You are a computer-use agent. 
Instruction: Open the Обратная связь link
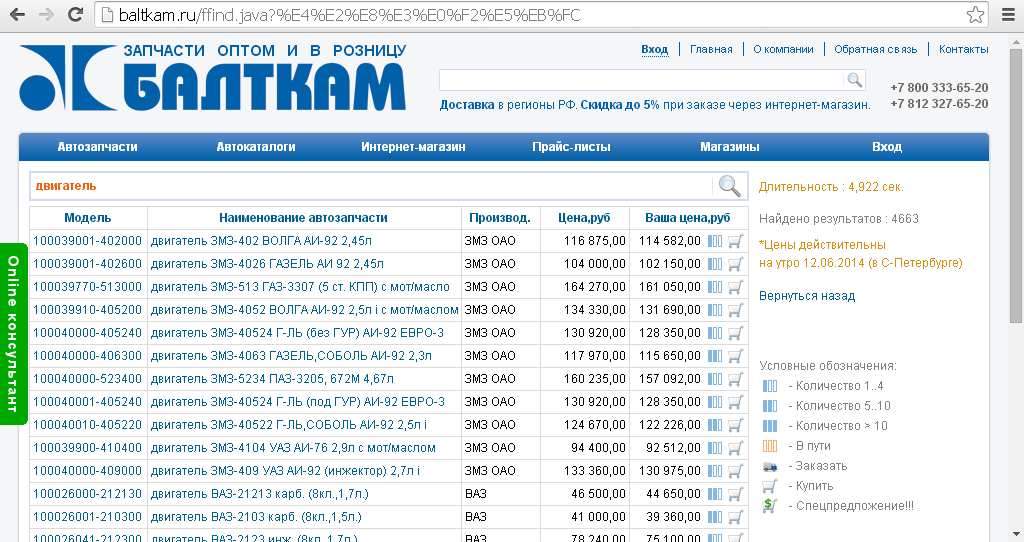click(875, 49)
